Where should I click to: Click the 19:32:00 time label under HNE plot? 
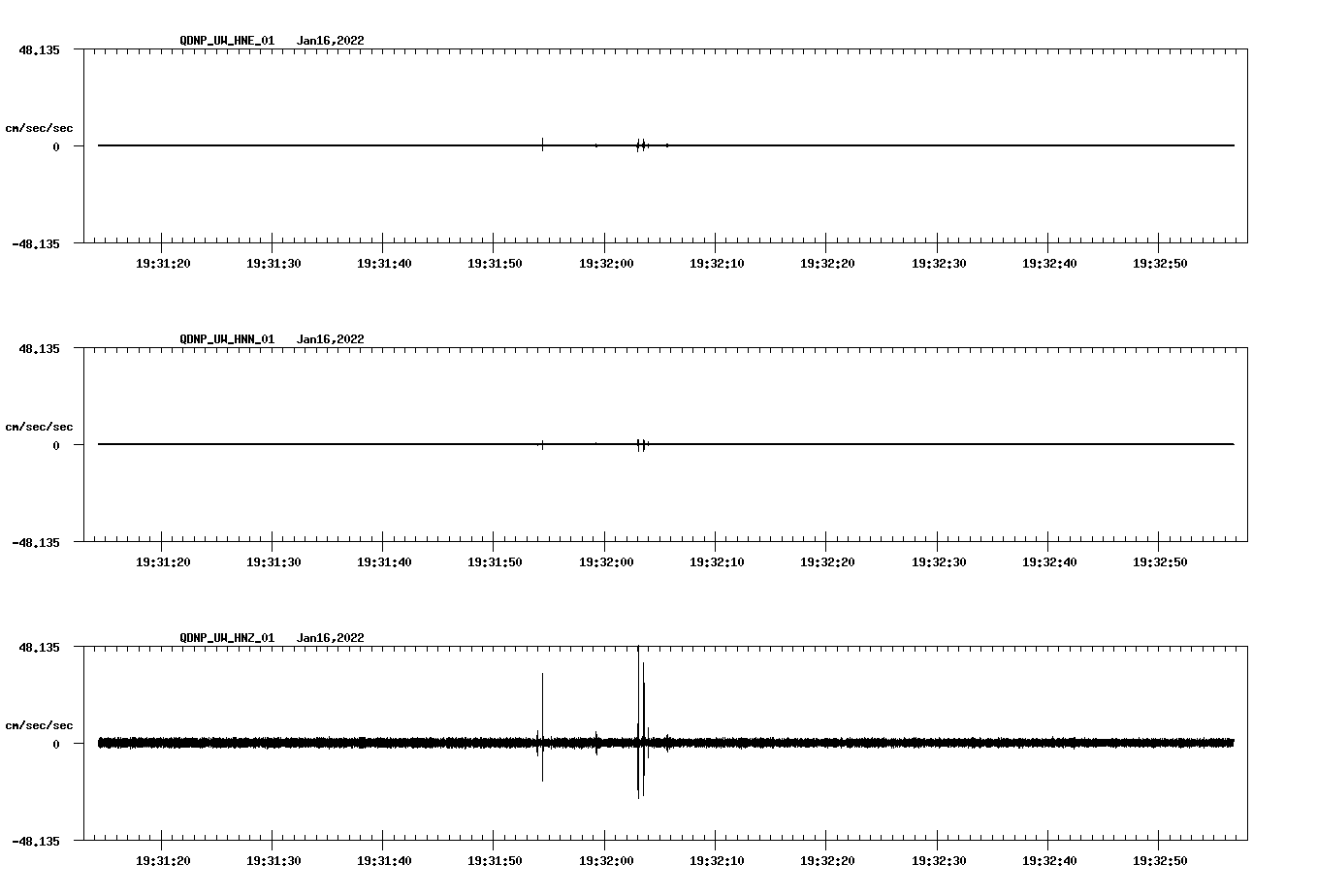click(x=606, y=264)
